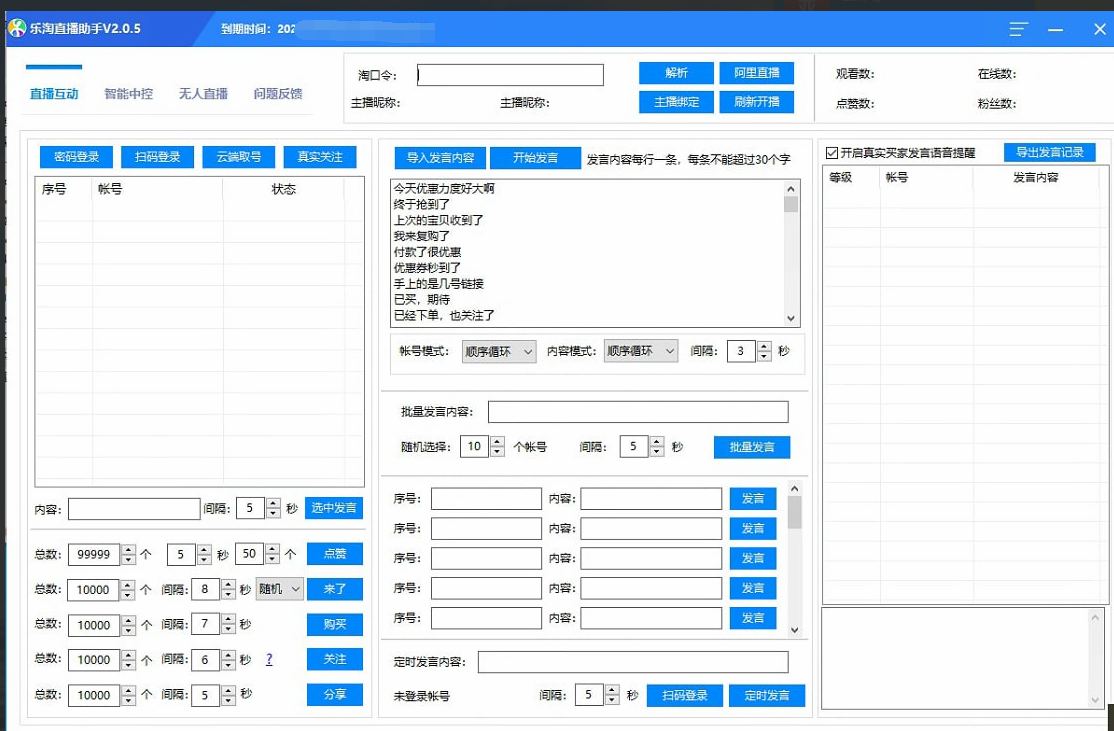Switch to the 智能中控 tab
This screenshot has width=1114, height=731.
click(x=129, y=94)
